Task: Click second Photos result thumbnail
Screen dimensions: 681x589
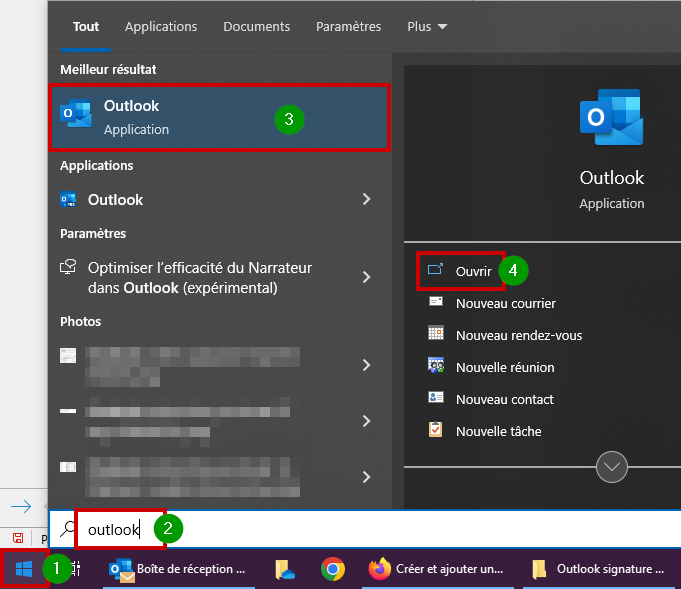Action: pyautogui.click(x=68, y=410)
